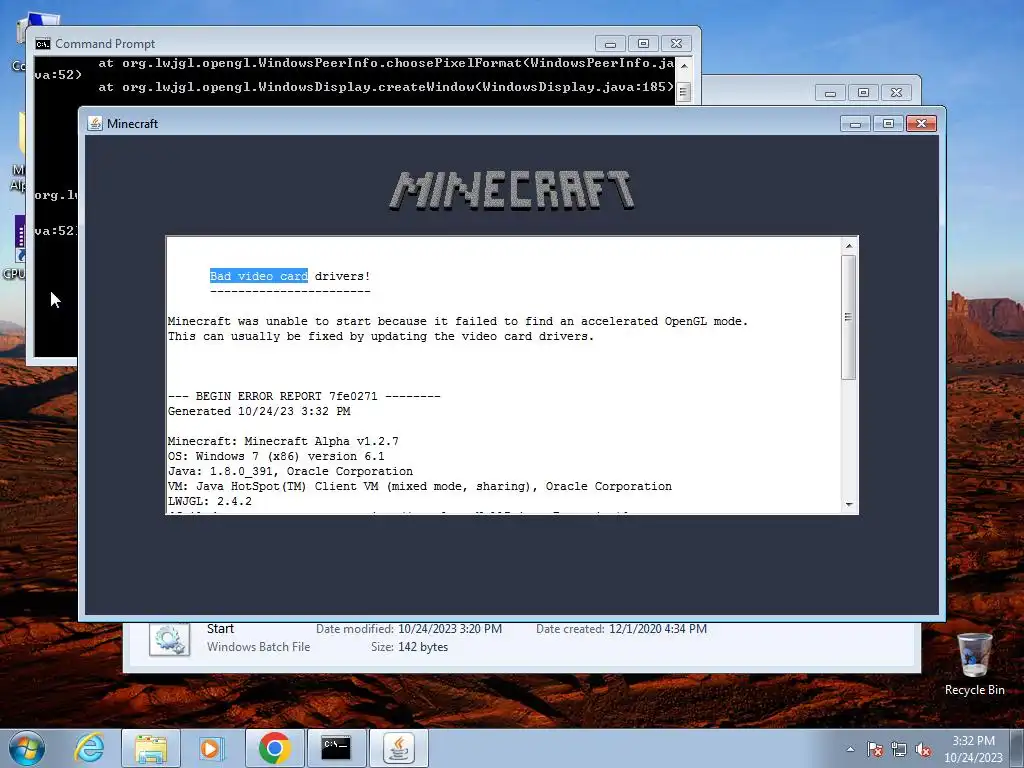Launch Google Chrome from the taskbar

(x=274, y=748)
